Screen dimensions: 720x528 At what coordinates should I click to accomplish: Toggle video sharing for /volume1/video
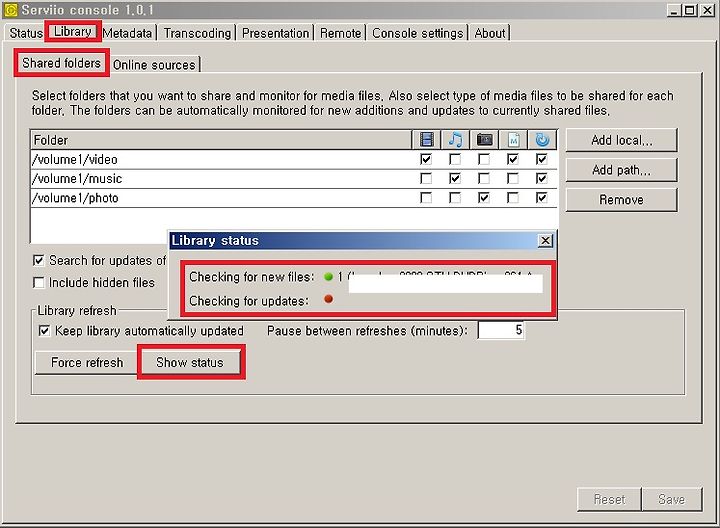click(426, 159)
